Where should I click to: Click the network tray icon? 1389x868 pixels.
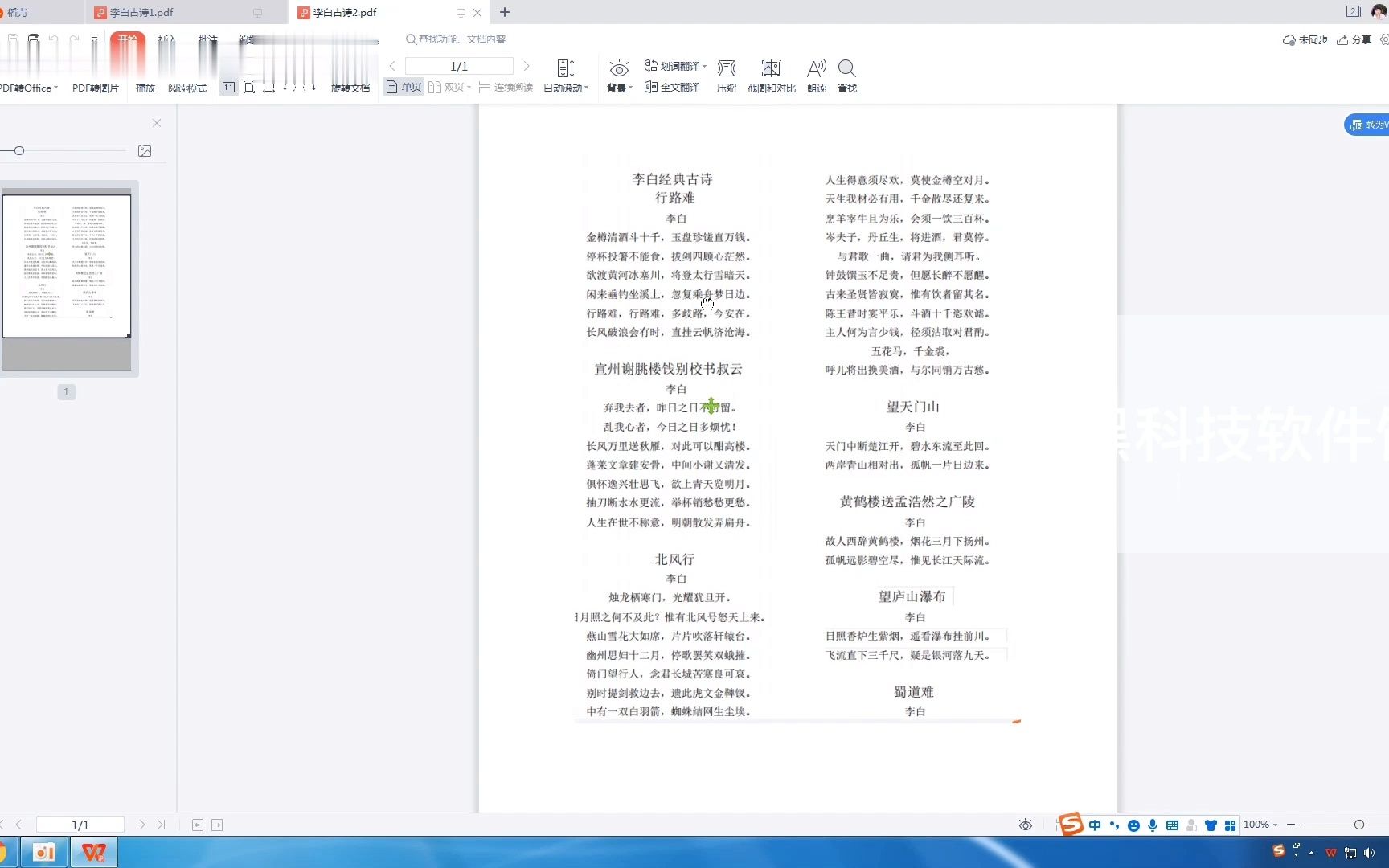pyautogui.click(x=1350, y=853)
